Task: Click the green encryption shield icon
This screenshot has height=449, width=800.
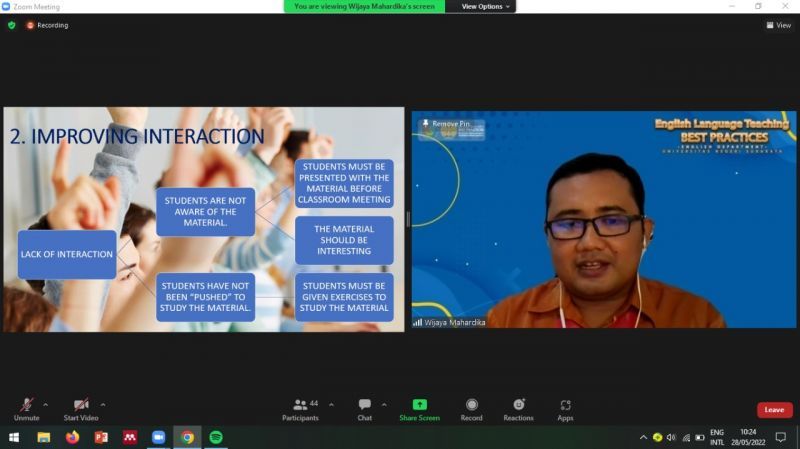Action: point(12,25)
